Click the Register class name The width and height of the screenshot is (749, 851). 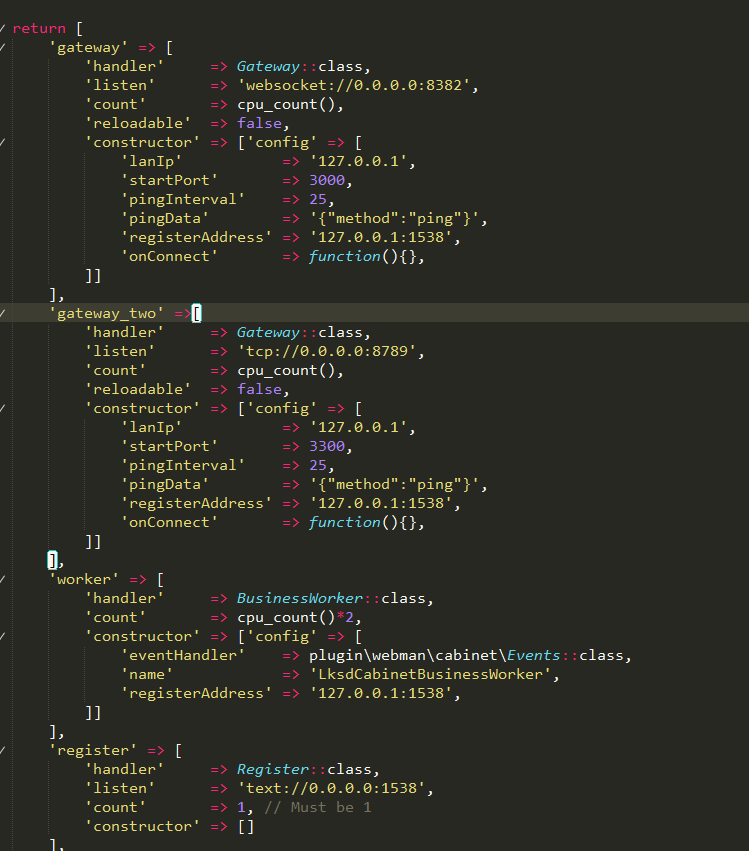point(272,769)
